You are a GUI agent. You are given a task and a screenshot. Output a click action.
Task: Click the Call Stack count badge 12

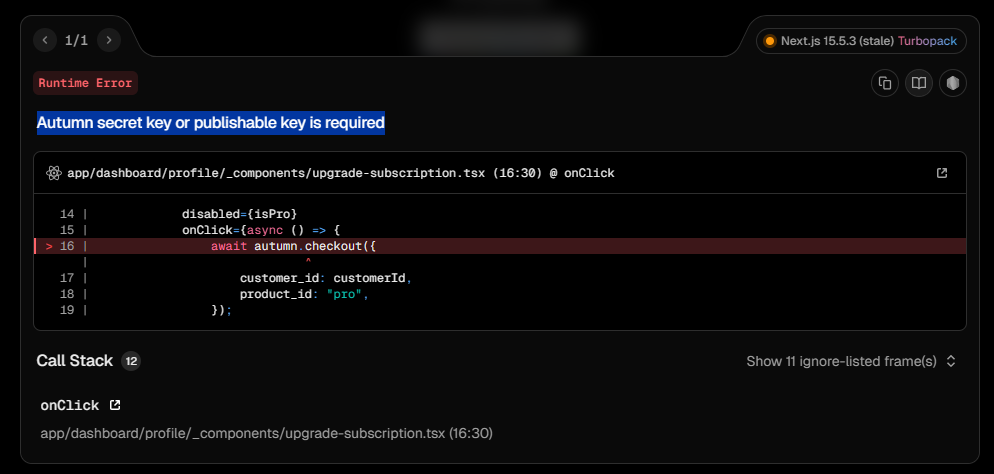131,361
